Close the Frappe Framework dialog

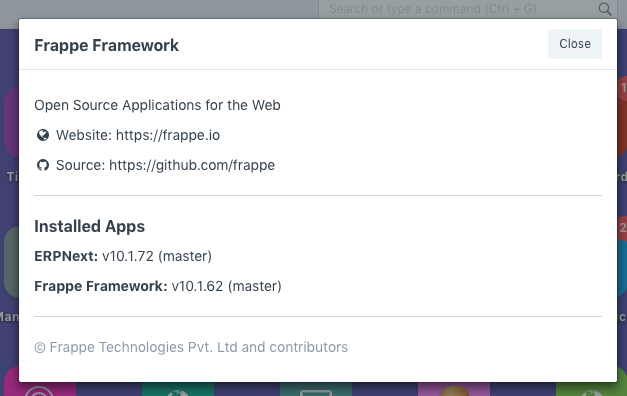tap(575, 44)
